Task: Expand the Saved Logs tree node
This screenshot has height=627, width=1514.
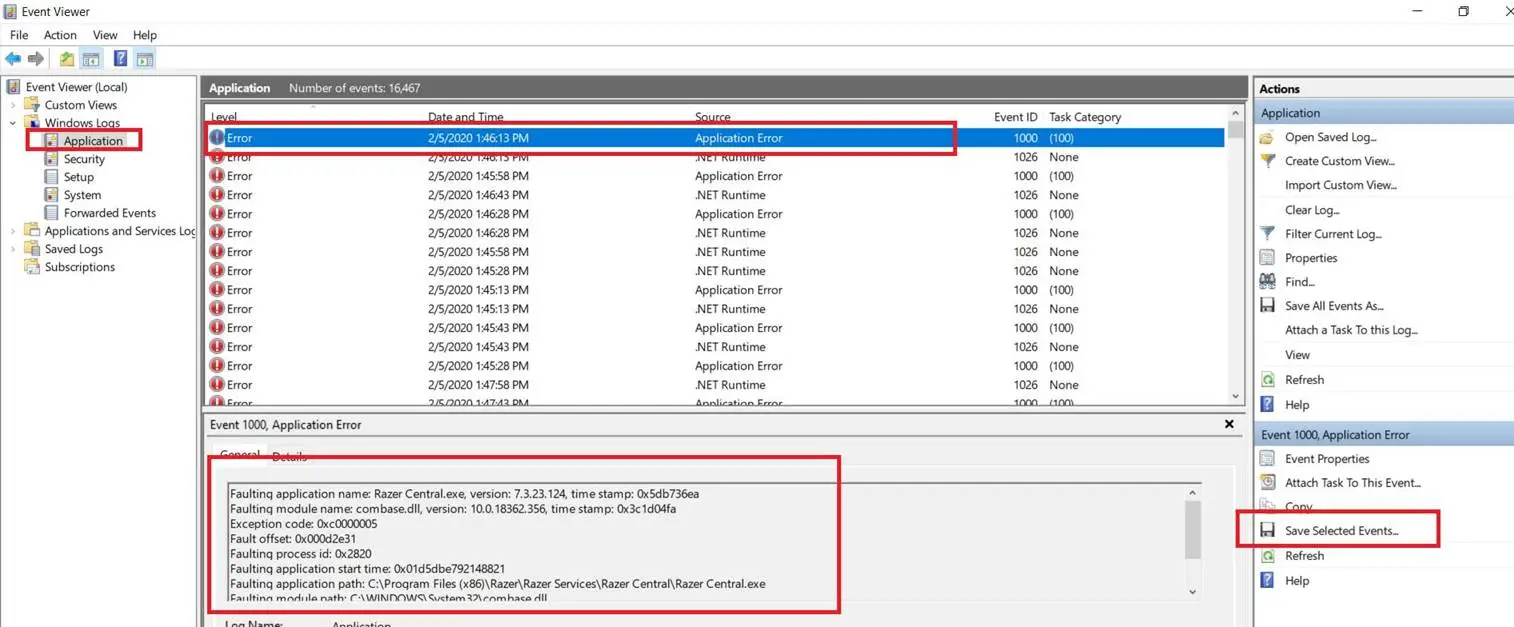Action: (13, 249)
